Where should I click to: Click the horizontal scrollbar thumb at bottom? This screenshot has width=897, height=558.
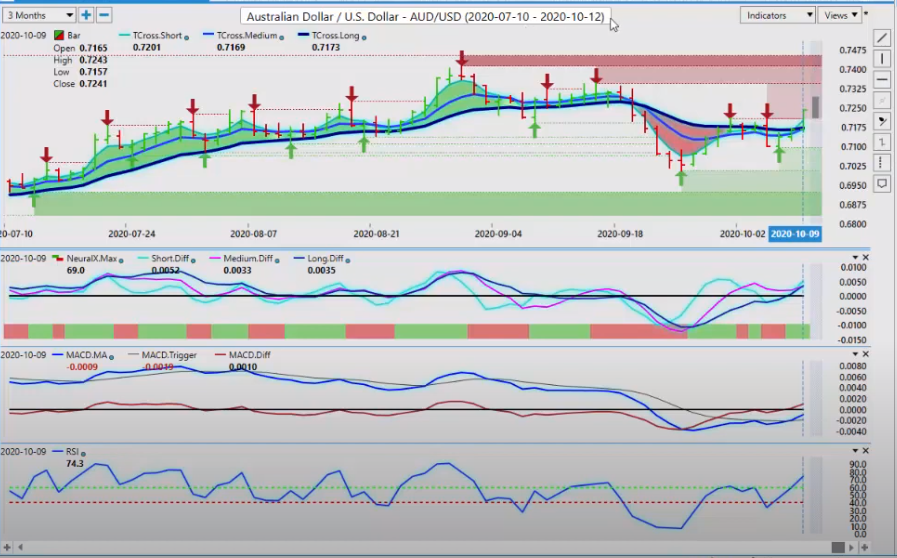(838, 548)
